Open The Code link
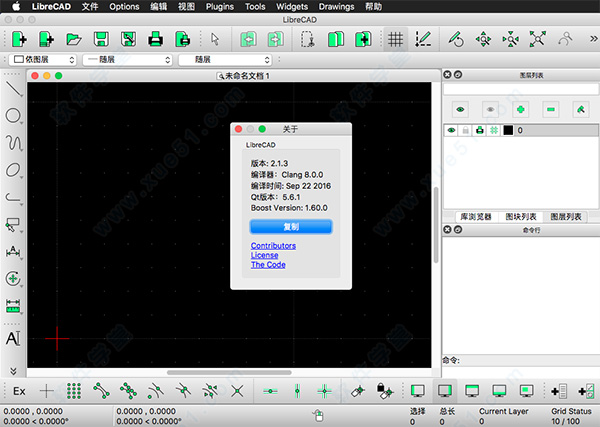600x427 pixels. point(268,265)
